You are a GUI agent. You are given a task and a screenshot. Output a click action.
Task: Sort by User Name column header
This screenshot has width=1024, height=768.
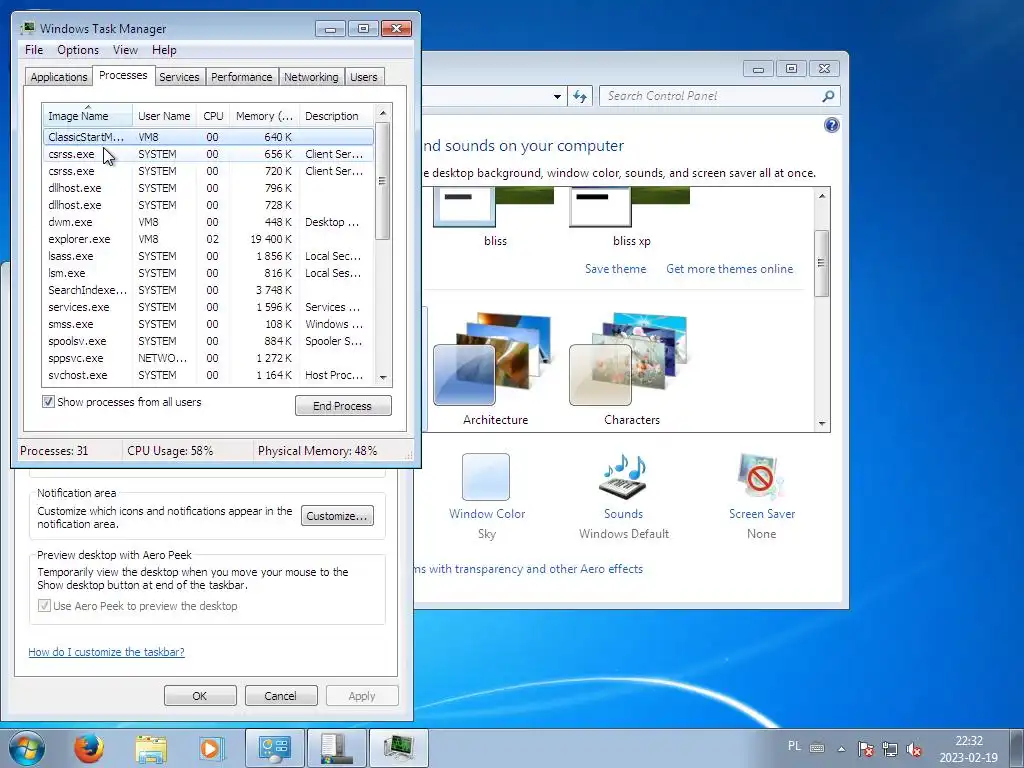[165, 116]
